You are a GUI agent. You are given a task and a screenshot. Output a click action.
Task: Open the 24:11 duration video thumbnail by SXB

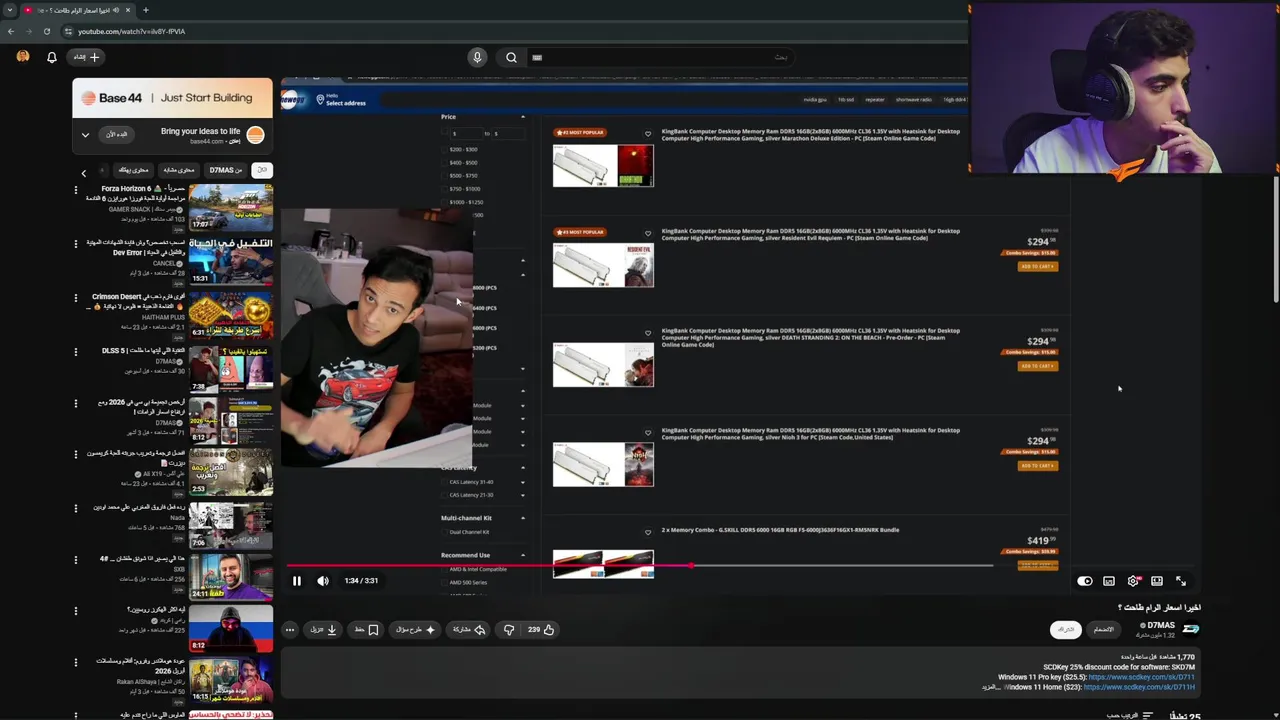pyautogui.click(x=231, y=576)
